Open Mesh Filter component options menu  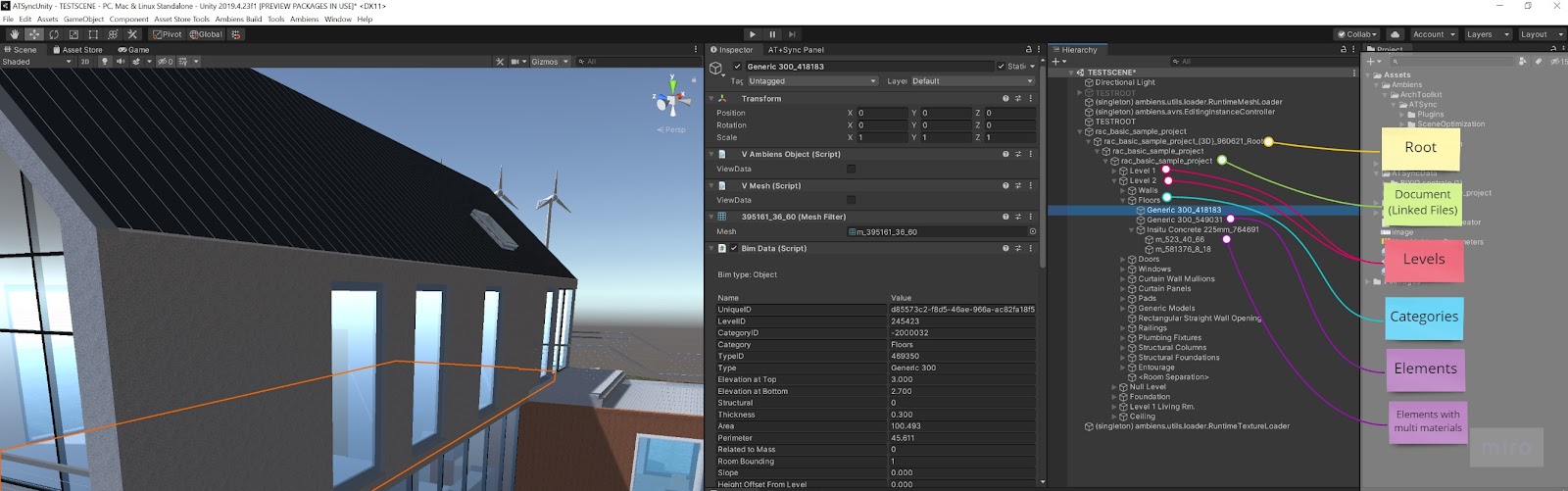pos(1030,217)
